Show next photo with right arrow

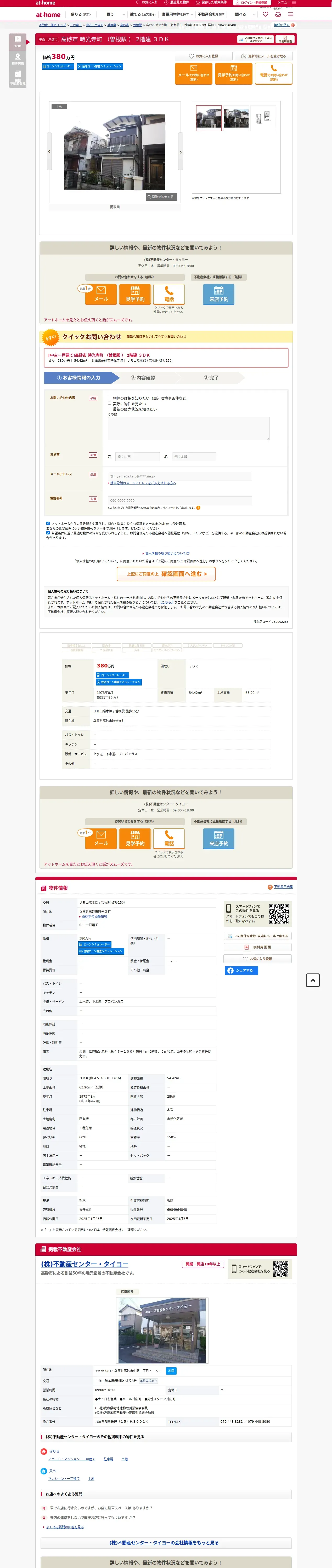pyautogui.click(x=180, y=152)
